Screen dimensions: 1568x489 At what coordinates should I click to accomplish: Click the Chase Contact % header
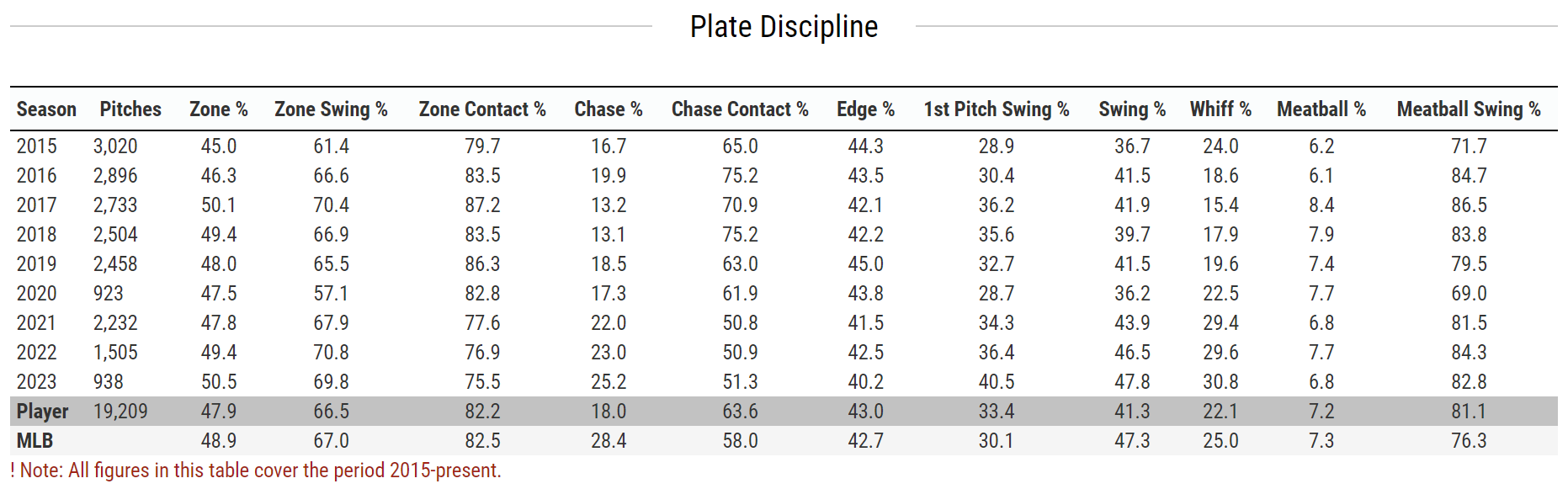(x=740, y=109)
